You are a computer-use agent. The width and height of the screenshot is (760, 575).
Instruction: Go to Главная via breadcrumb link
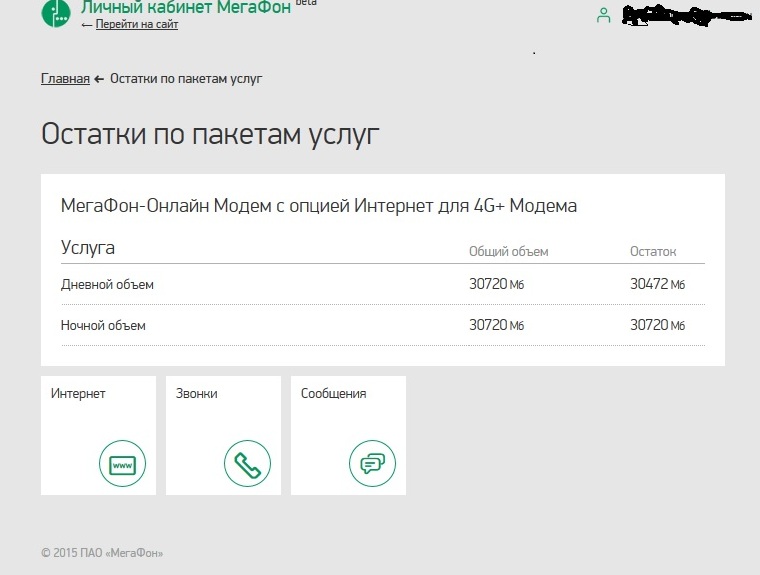65,79
